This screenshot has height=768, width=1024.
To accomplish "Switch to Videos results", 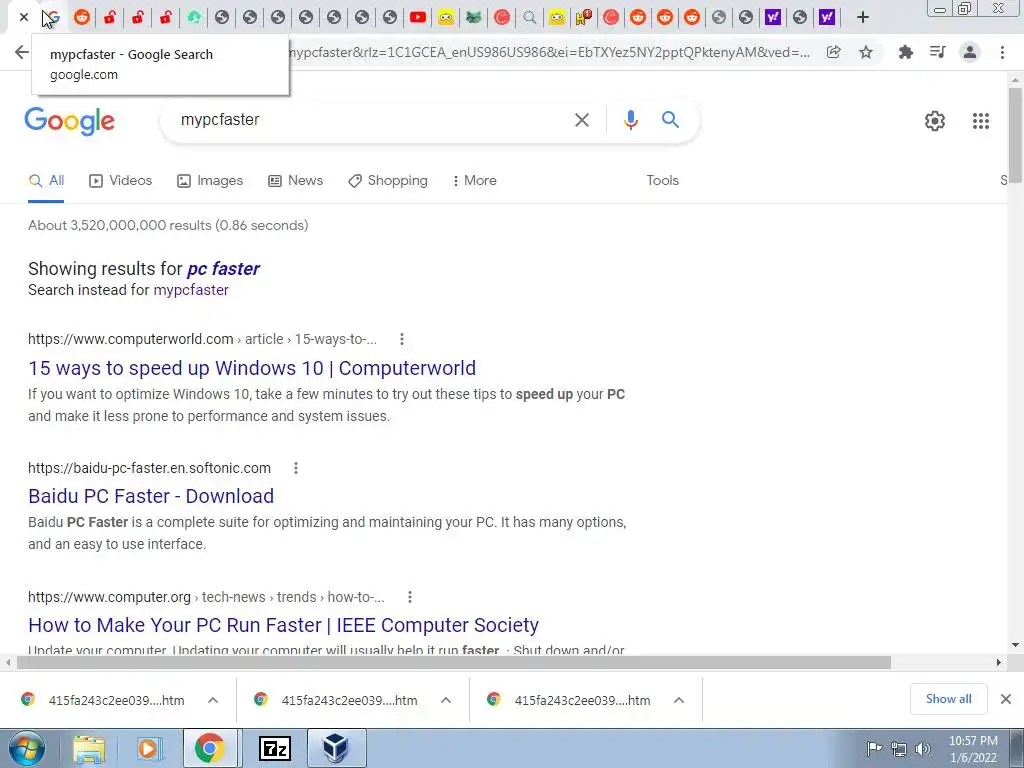I will pyautogui.click(x=120, y=181).
